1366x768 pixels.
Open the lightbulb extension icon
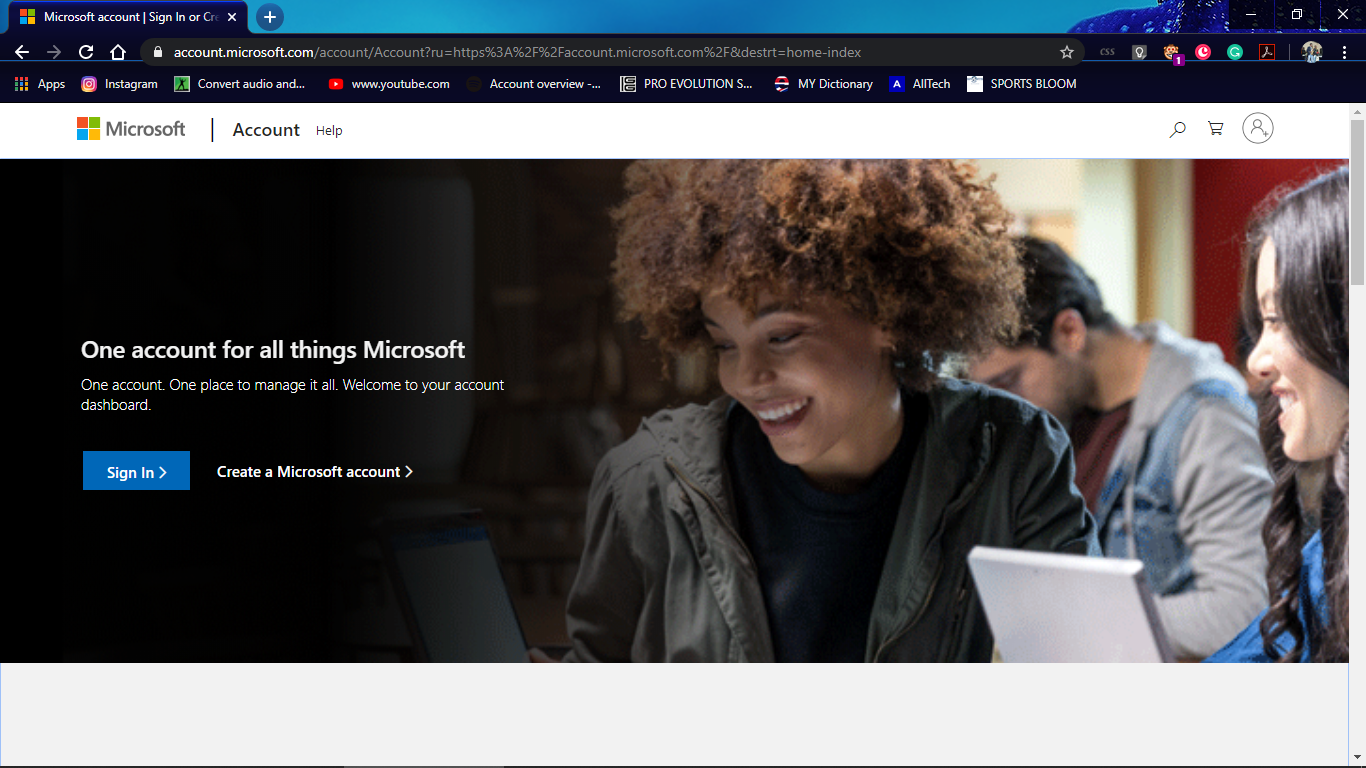[x=1139, y=52]
